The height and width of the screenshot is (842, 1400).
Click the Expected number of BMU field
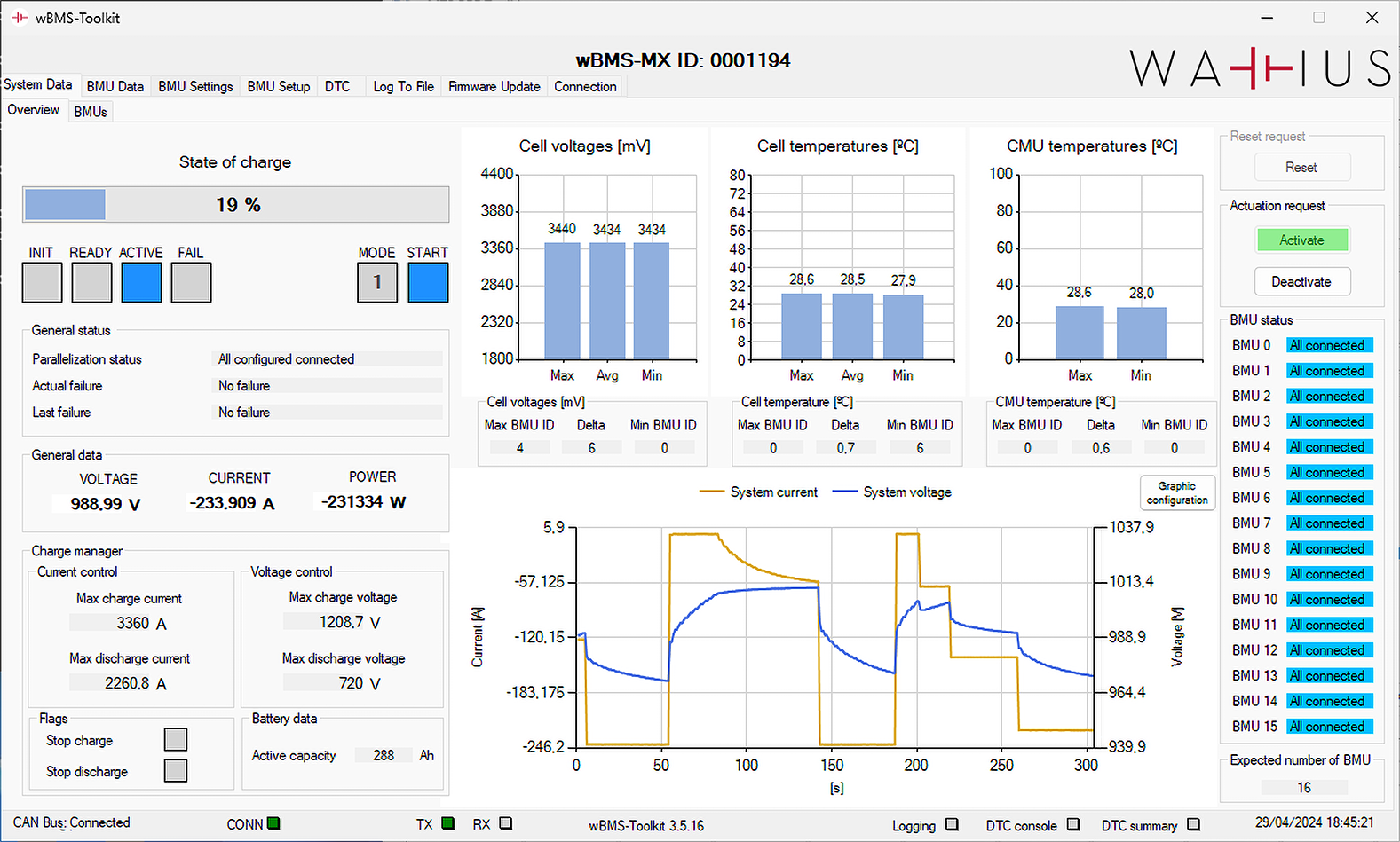[x=1303, y=787]
